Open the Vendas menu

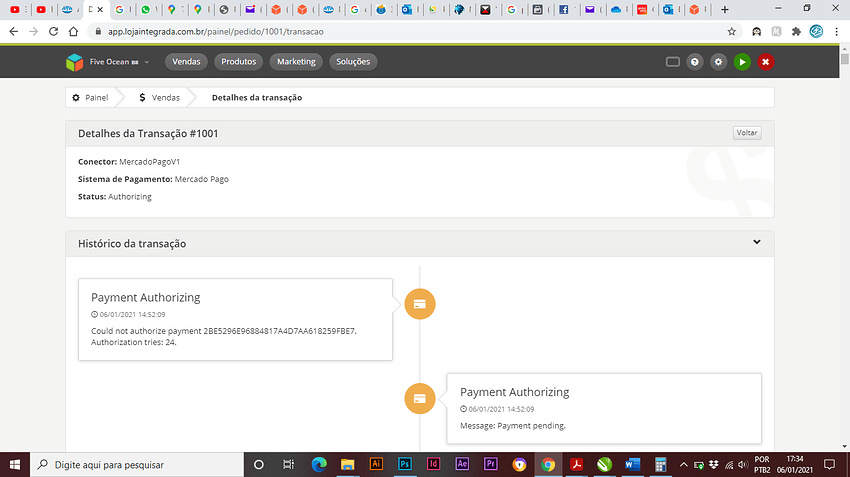pyautogui.click(x=186, y=62)
